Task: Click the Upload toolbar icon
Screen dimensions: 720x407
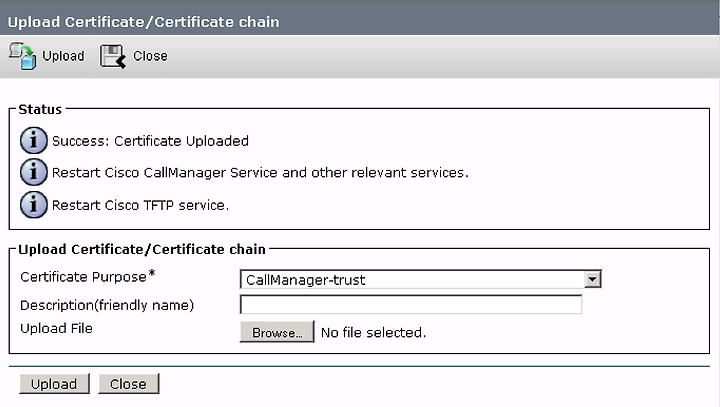Action: coord(22,56)
